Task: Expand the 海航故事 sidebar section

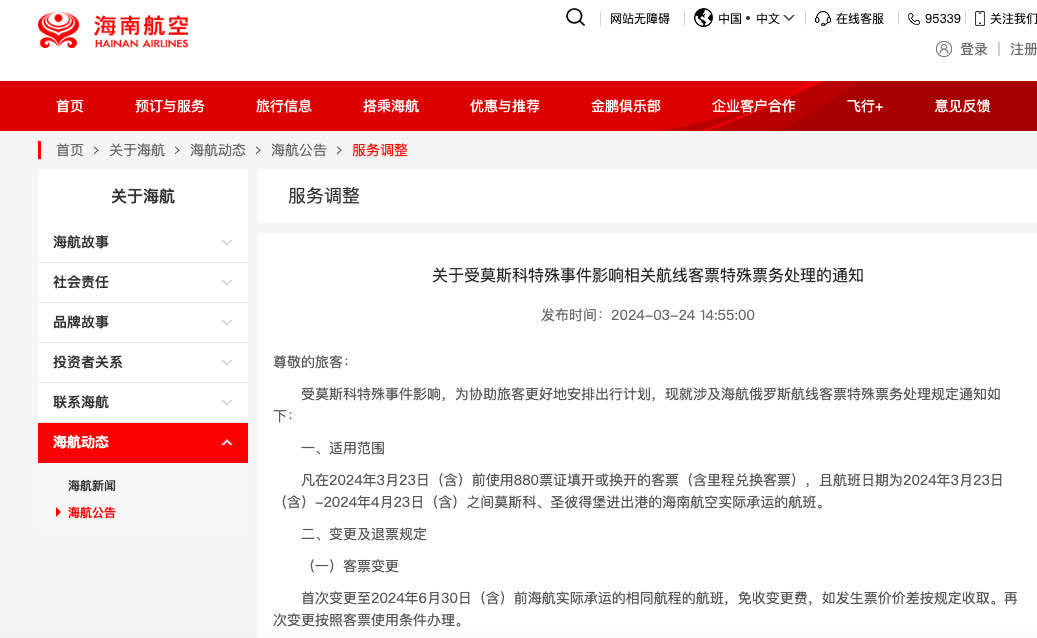Action: click(226, 242)
